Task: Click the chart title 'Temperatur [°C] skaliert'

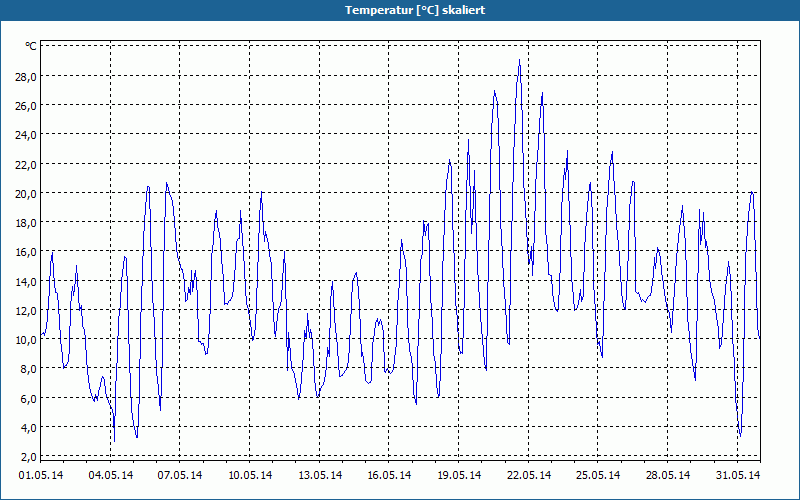Action: tap(415, 10)
